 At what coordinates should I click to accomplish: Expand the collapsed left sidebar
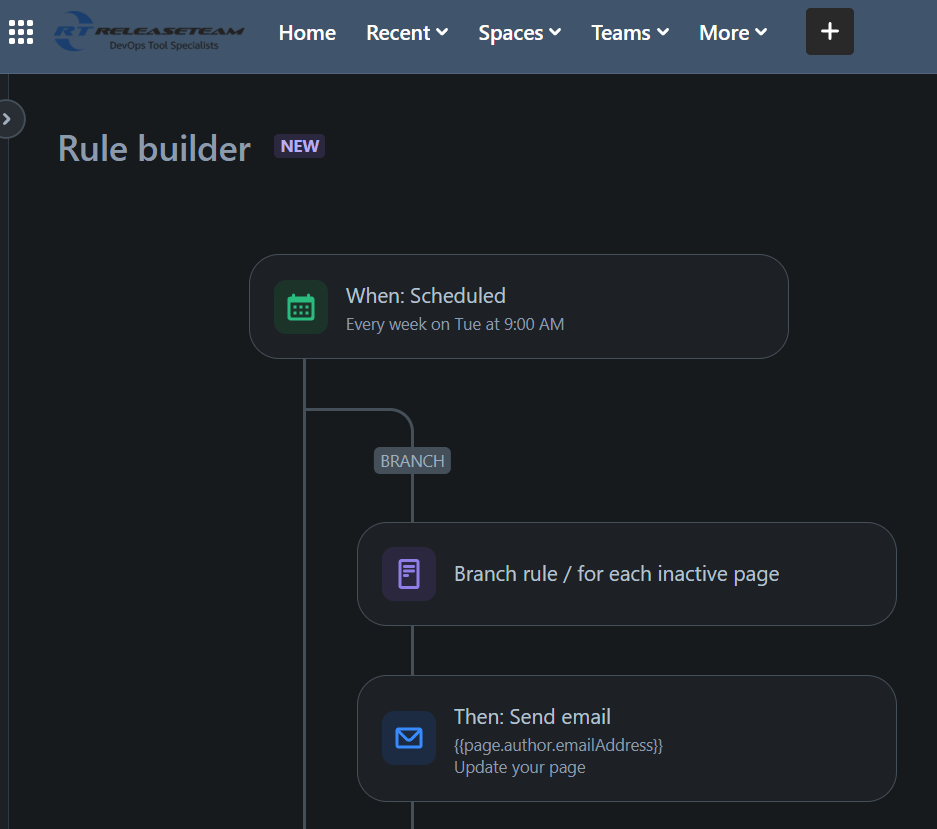coord(8,119)
